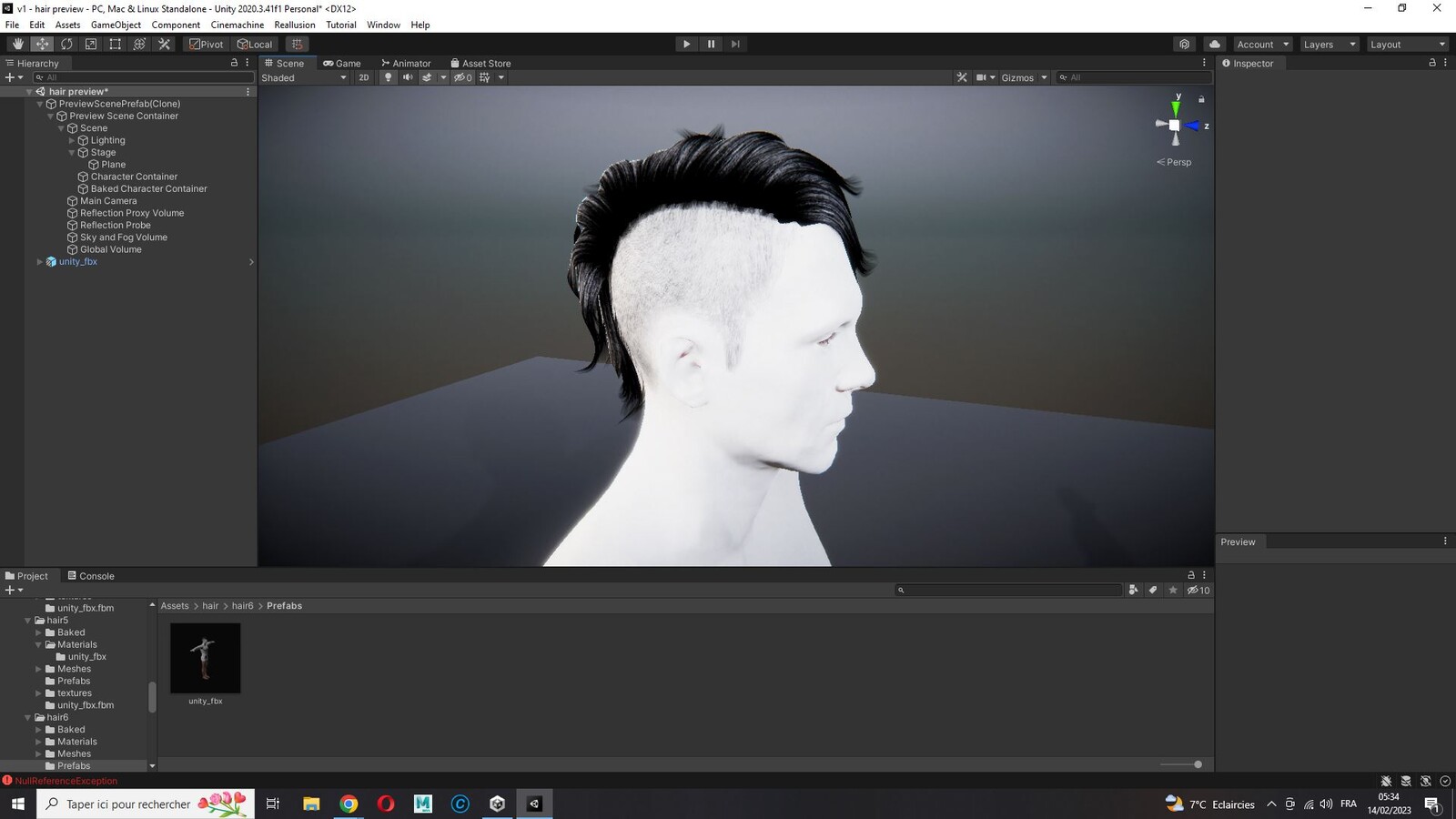Screen dimensions: 1456x819
Task: Click the NullReferenceException status message
Action: (x=66, y=781)
